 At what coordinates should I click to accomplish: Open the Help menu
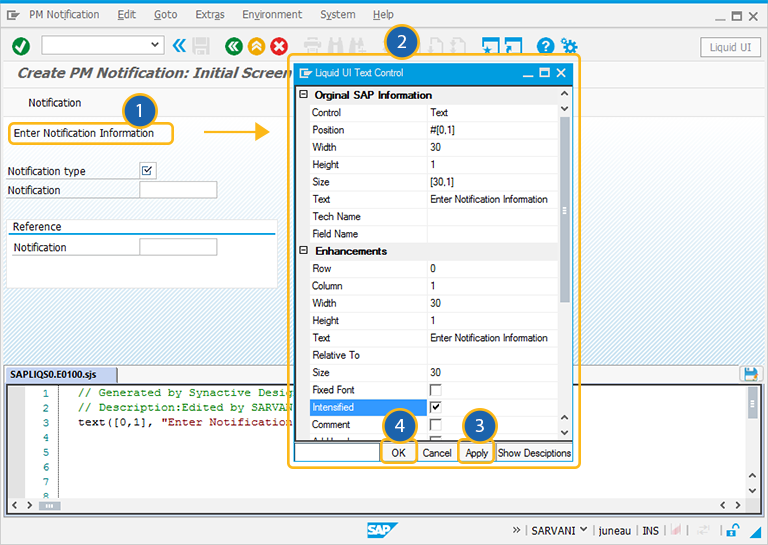tap(383, 15)
